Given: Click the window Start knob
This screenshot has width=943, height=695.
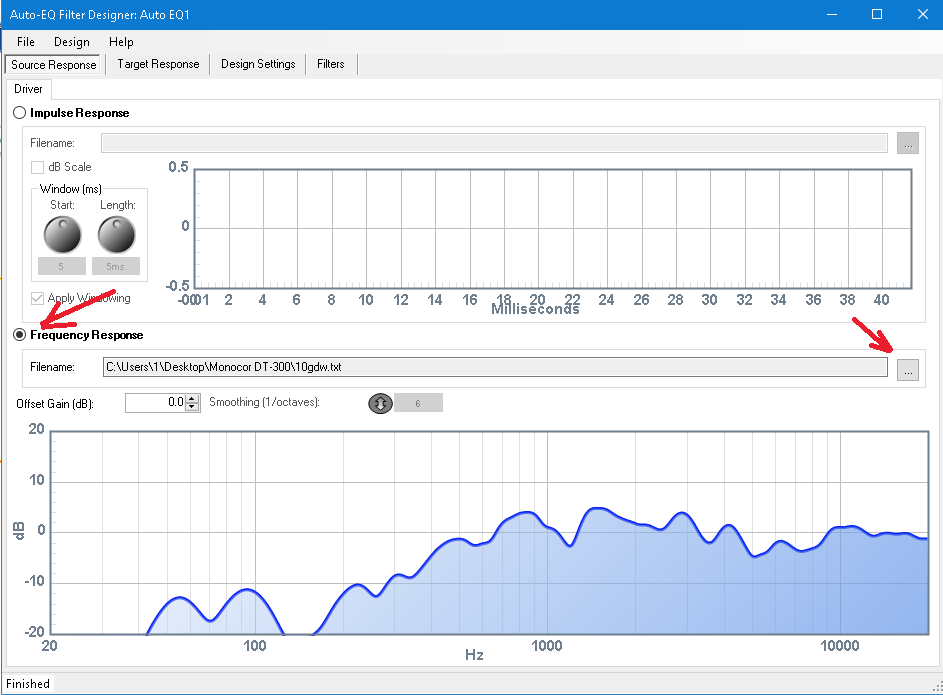Looking at the screenshot, I should [61, 235].
